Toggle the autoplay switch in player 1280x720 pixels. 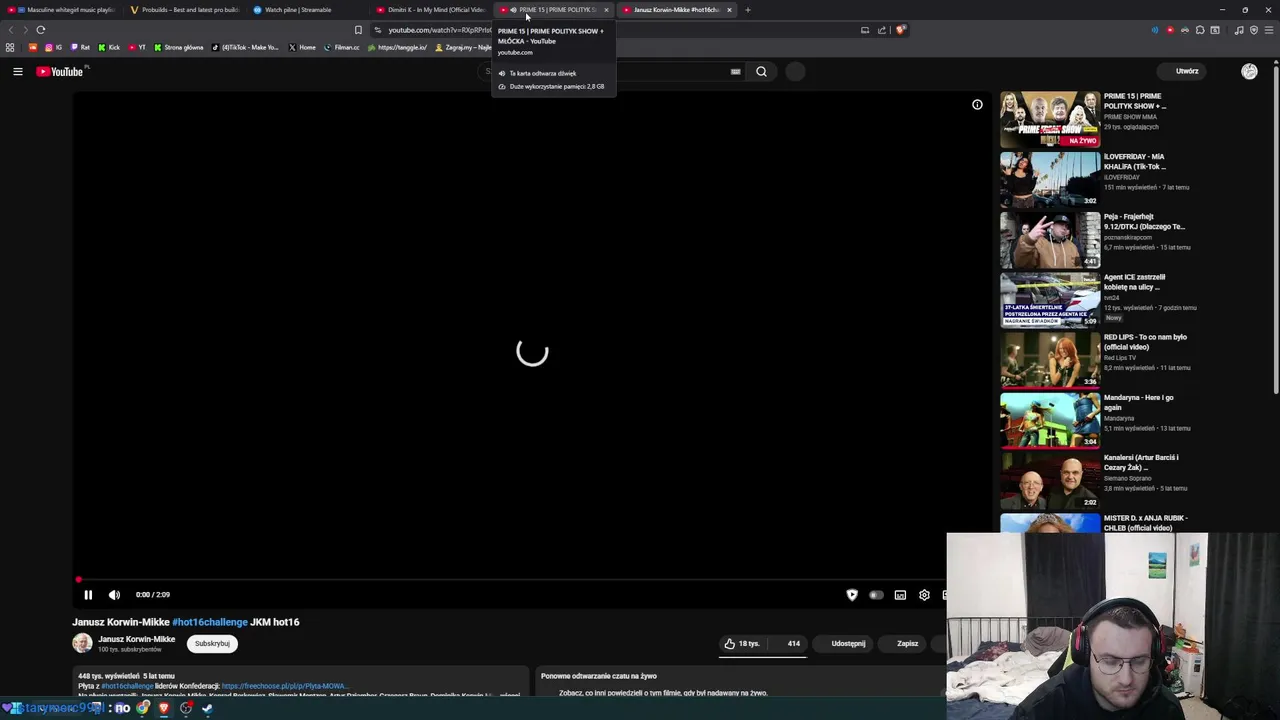click(876, 595)
